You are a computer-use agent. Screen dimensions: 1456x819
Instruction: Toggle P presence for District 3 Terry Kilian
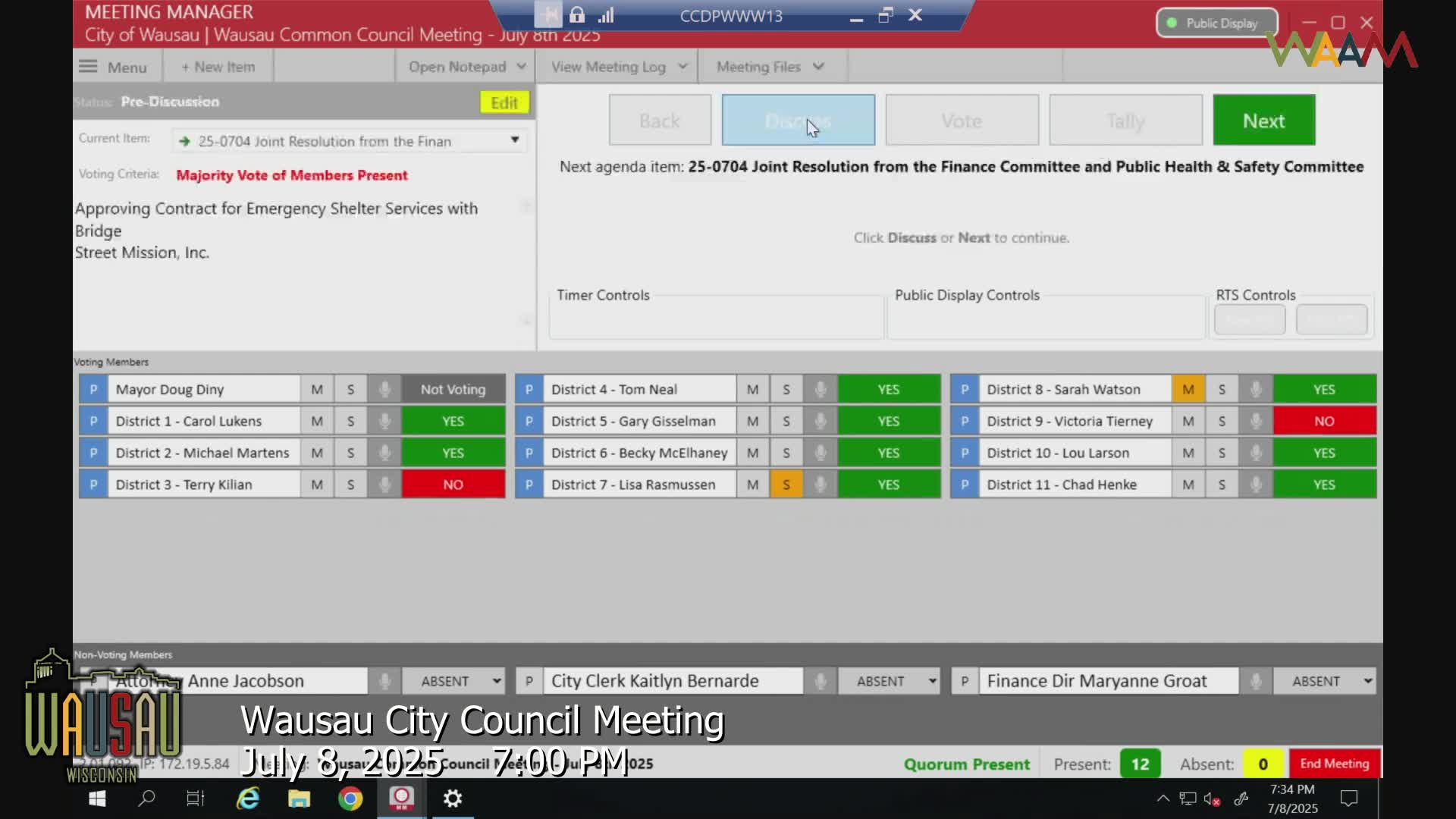(93, 485)
